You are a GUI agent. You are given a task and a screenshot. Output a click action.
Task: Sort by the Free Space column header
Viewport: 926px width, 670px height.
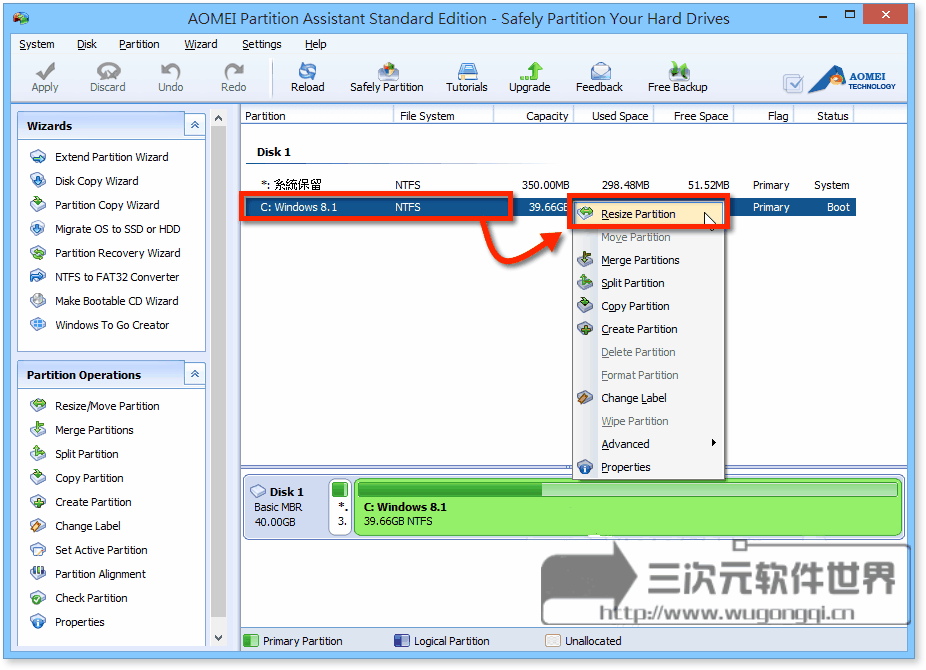pyautogui.click(x=694, y=116)
